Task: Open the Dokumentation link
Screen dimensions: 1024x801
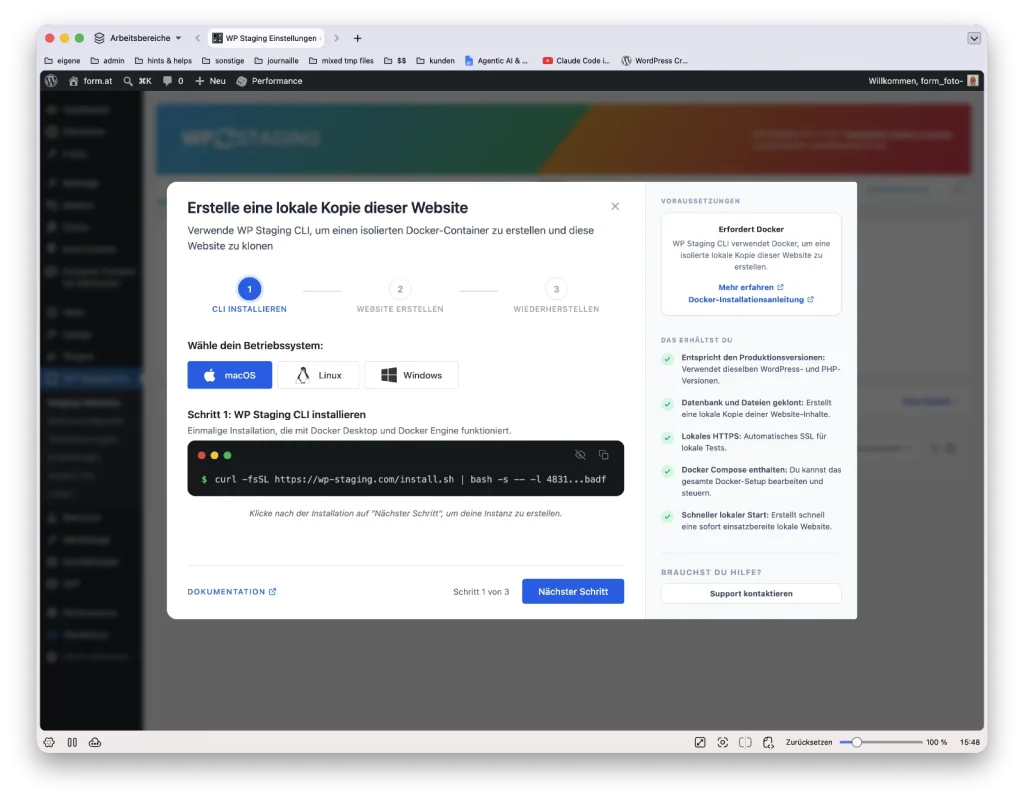Action: pos(232,591)
